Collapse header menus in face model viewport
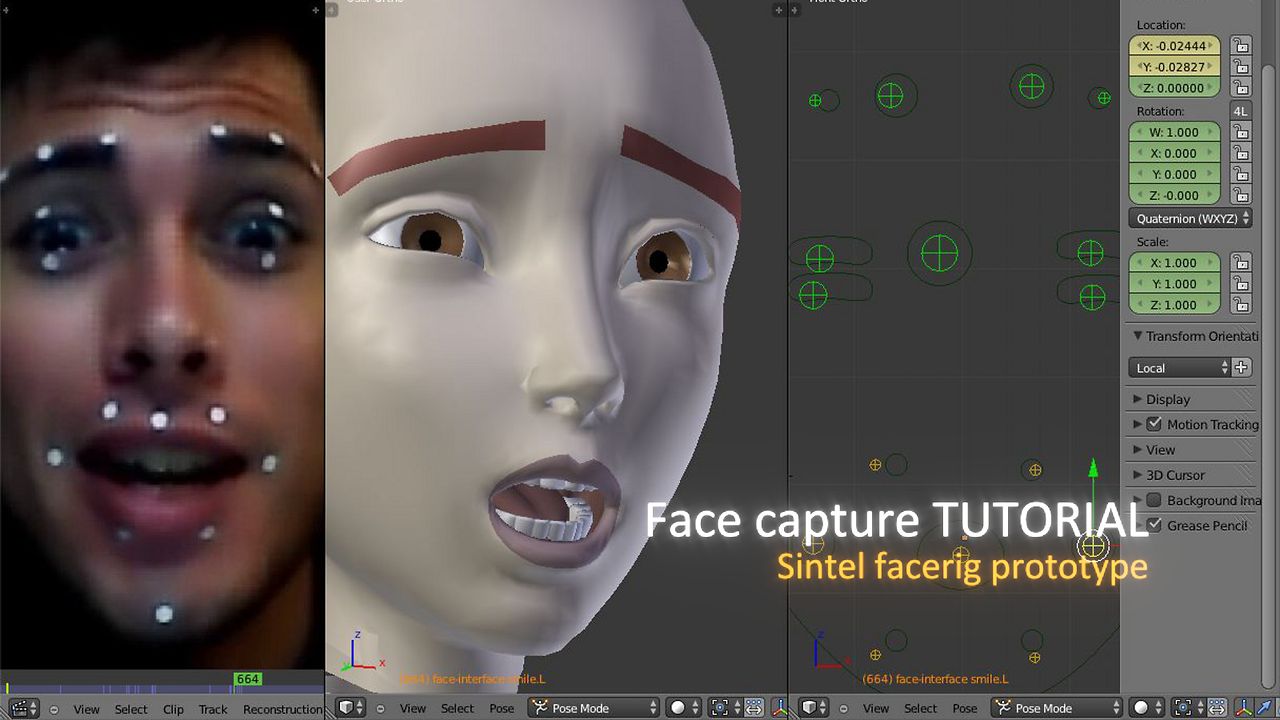 point(380,709)
